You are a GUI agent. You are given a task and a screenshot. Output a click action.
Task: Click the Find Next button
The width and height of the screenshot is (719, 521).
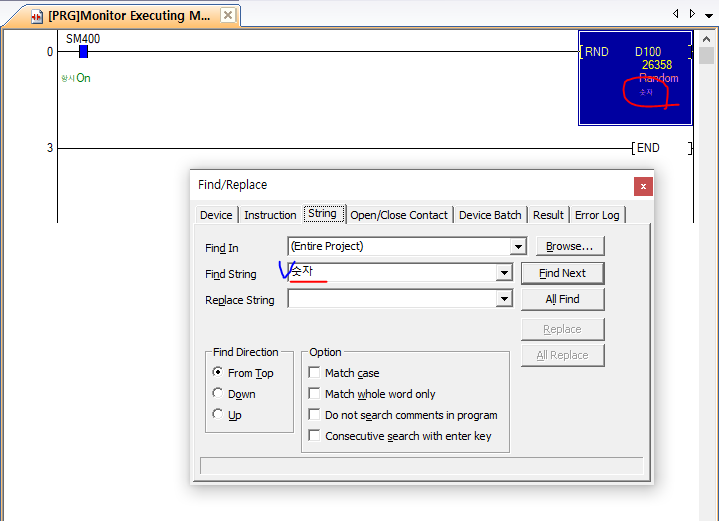(562, 273)
